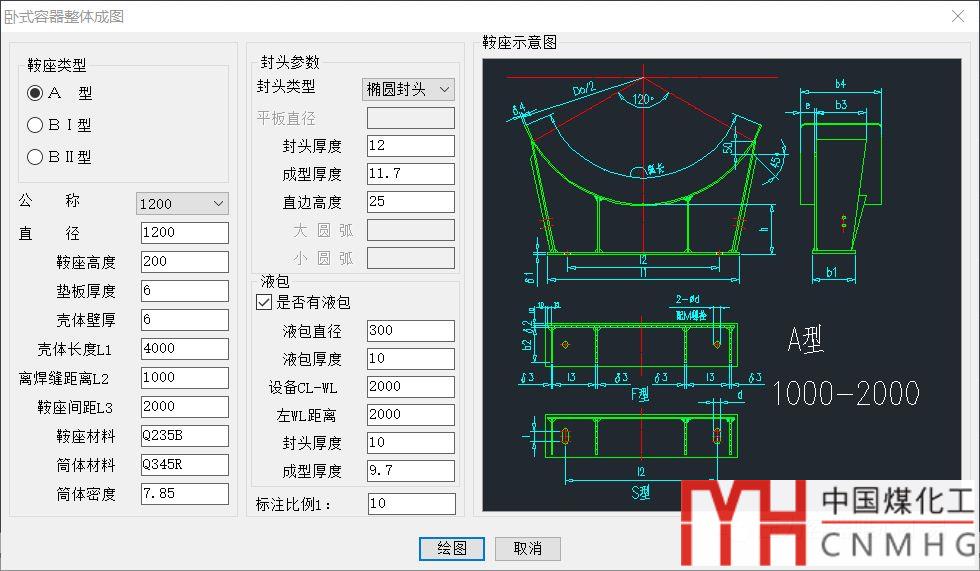
Task: Click the 鞍座材料 field showing Q235B
Action: 184,436
